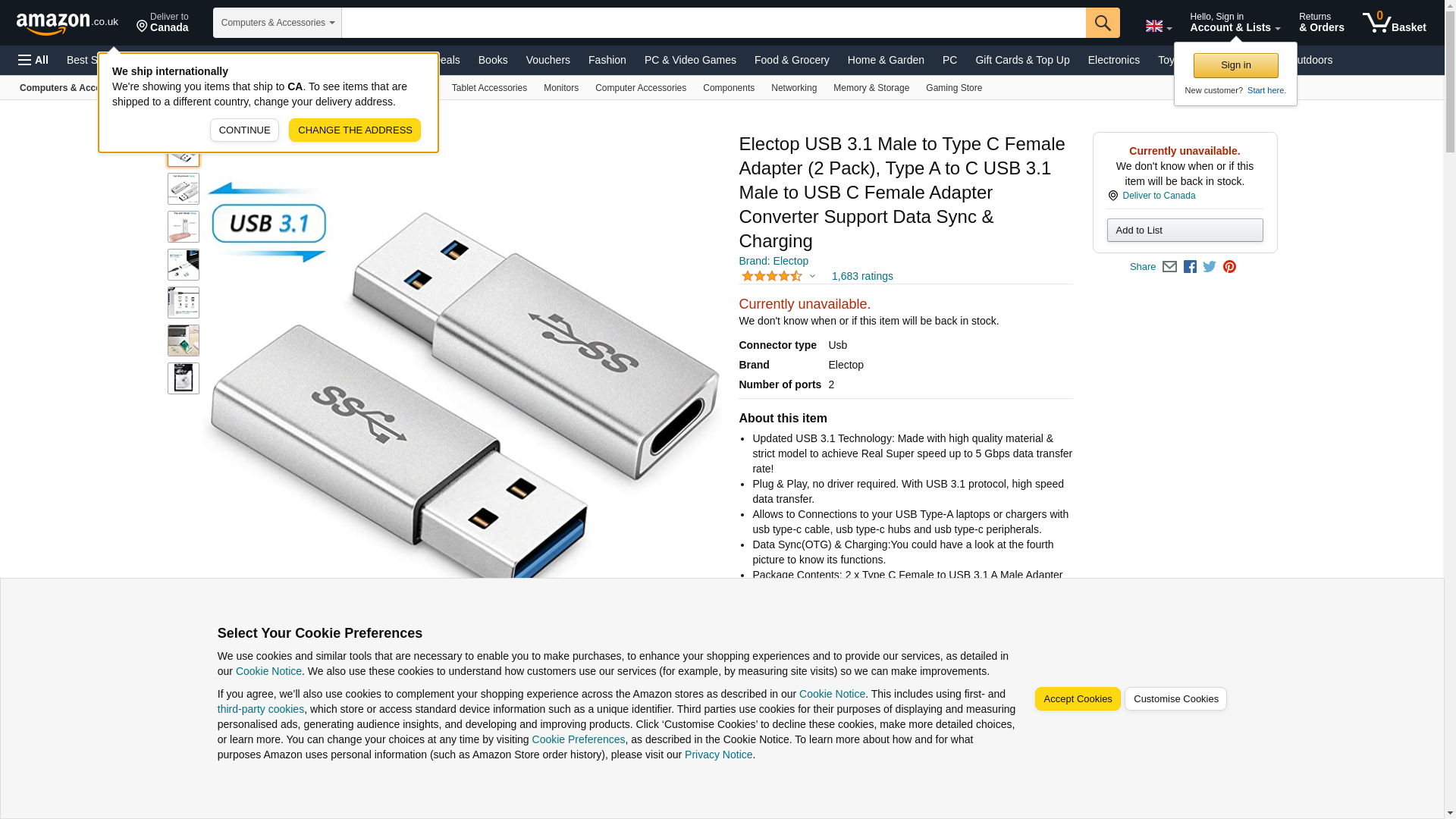Open the All hamburger menu
Image resolution: width=1456 pixels, height=819 pixels.
(x=33, y=60)
